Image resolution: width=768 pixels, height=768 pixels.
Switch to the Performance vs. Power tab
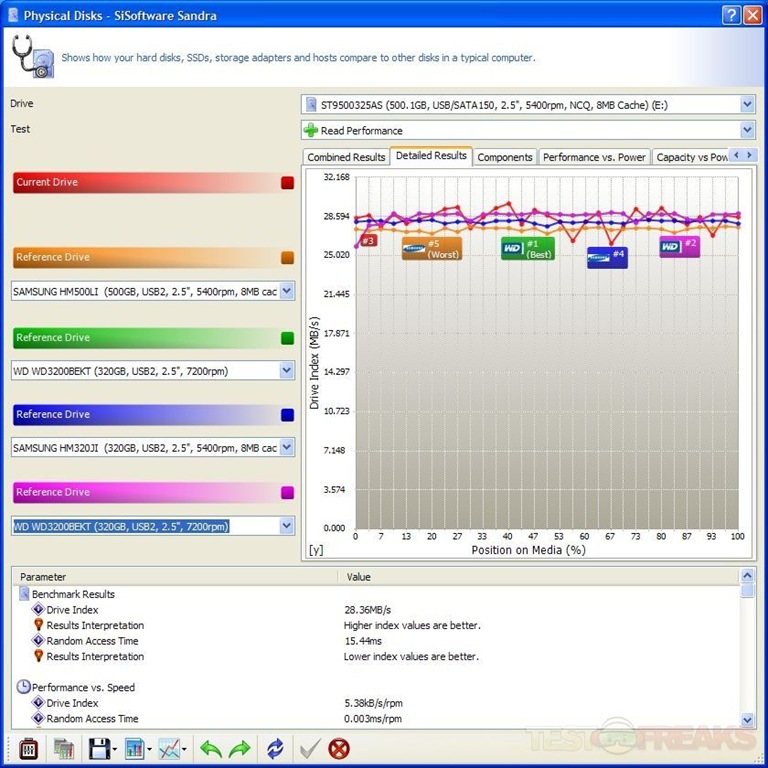[x=594, y=157]
